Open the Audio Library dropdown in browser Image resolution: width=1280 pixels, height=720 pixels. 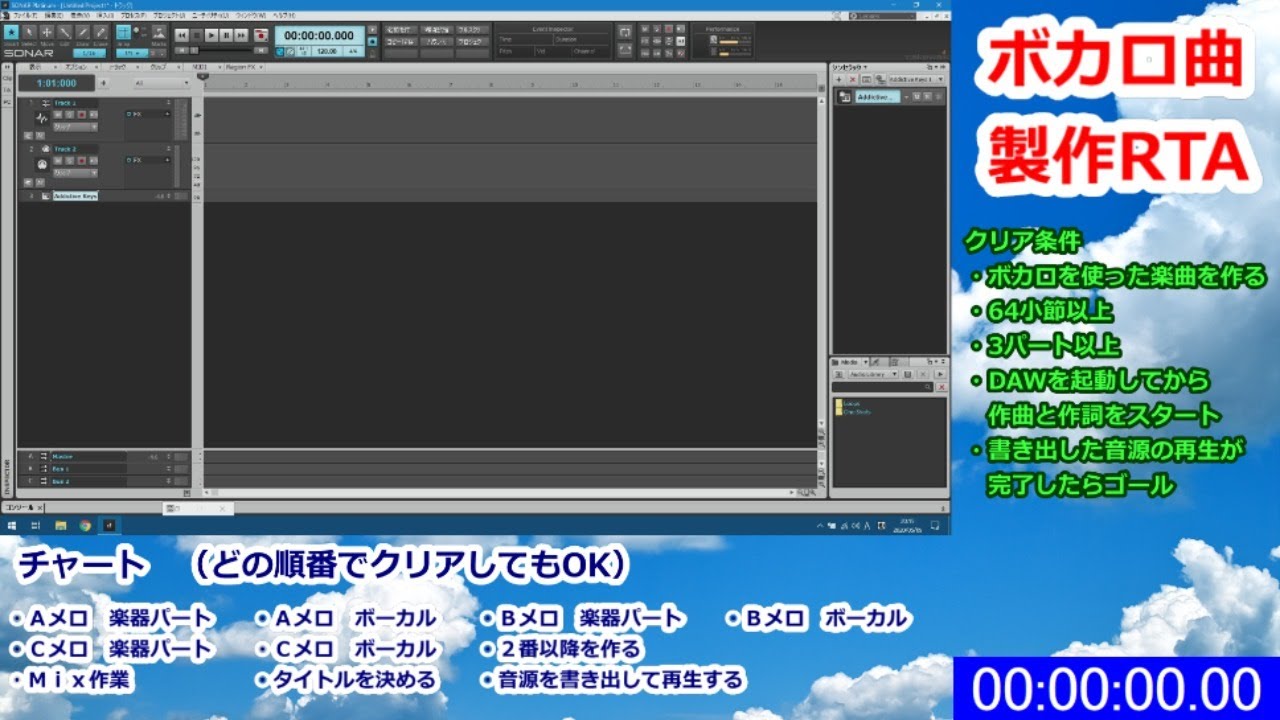(x=873, y=374)
